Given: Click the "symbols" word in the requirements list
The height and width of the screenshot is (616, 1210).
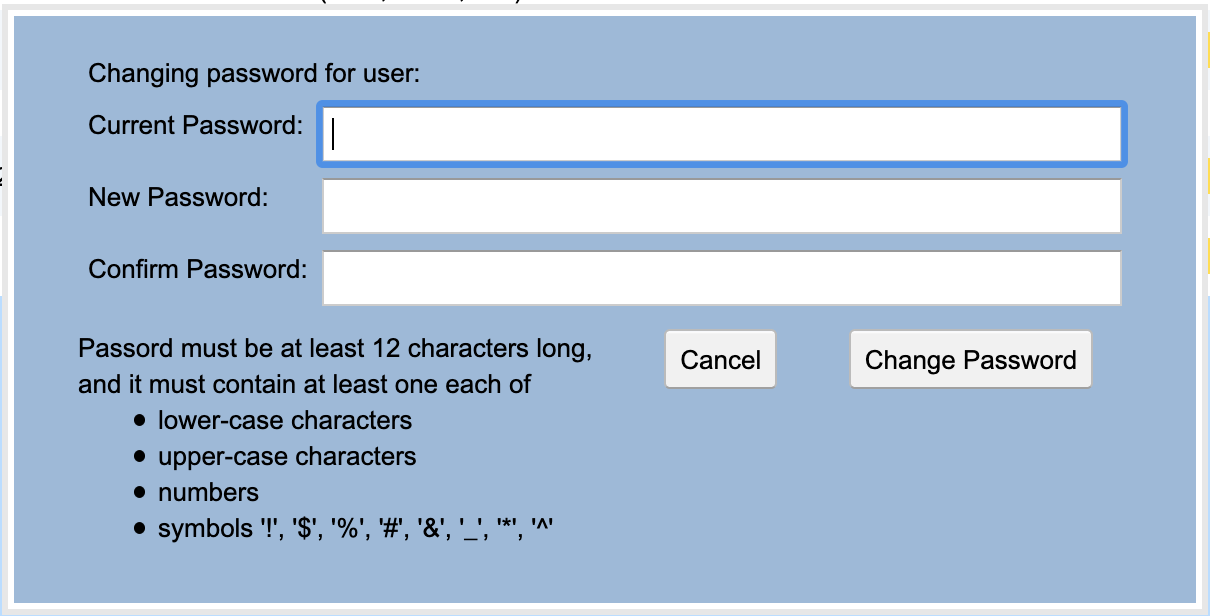Looking at the screenshot, I should coord(200,529).
